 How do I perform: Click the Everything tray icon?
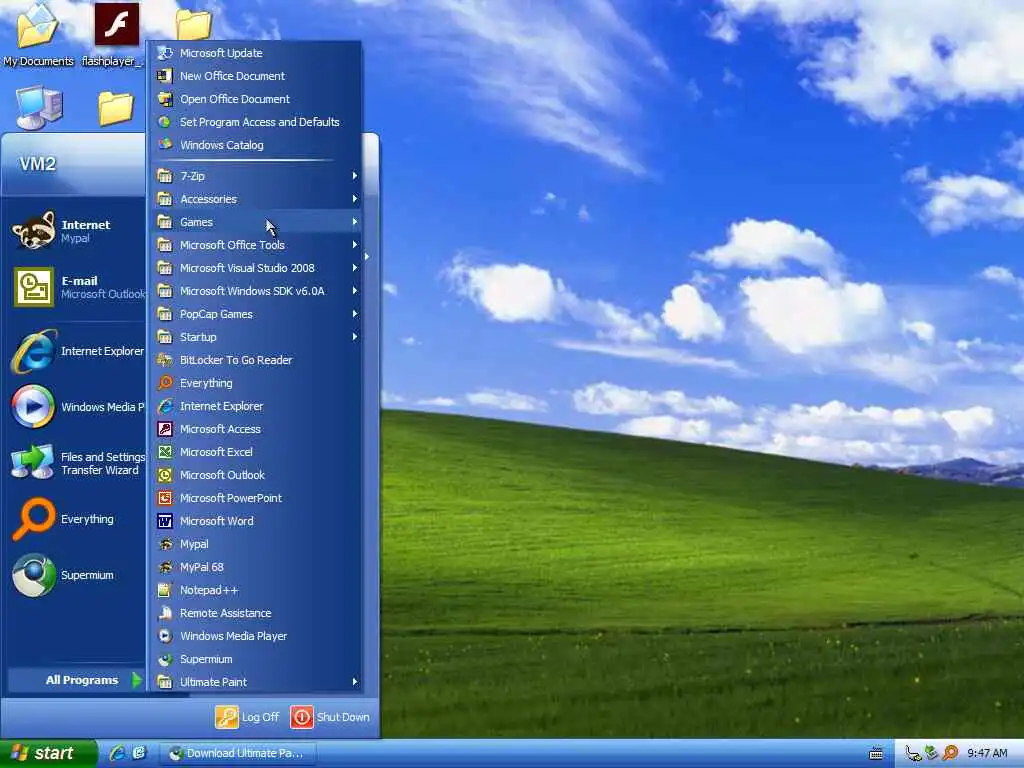point(951,753)
